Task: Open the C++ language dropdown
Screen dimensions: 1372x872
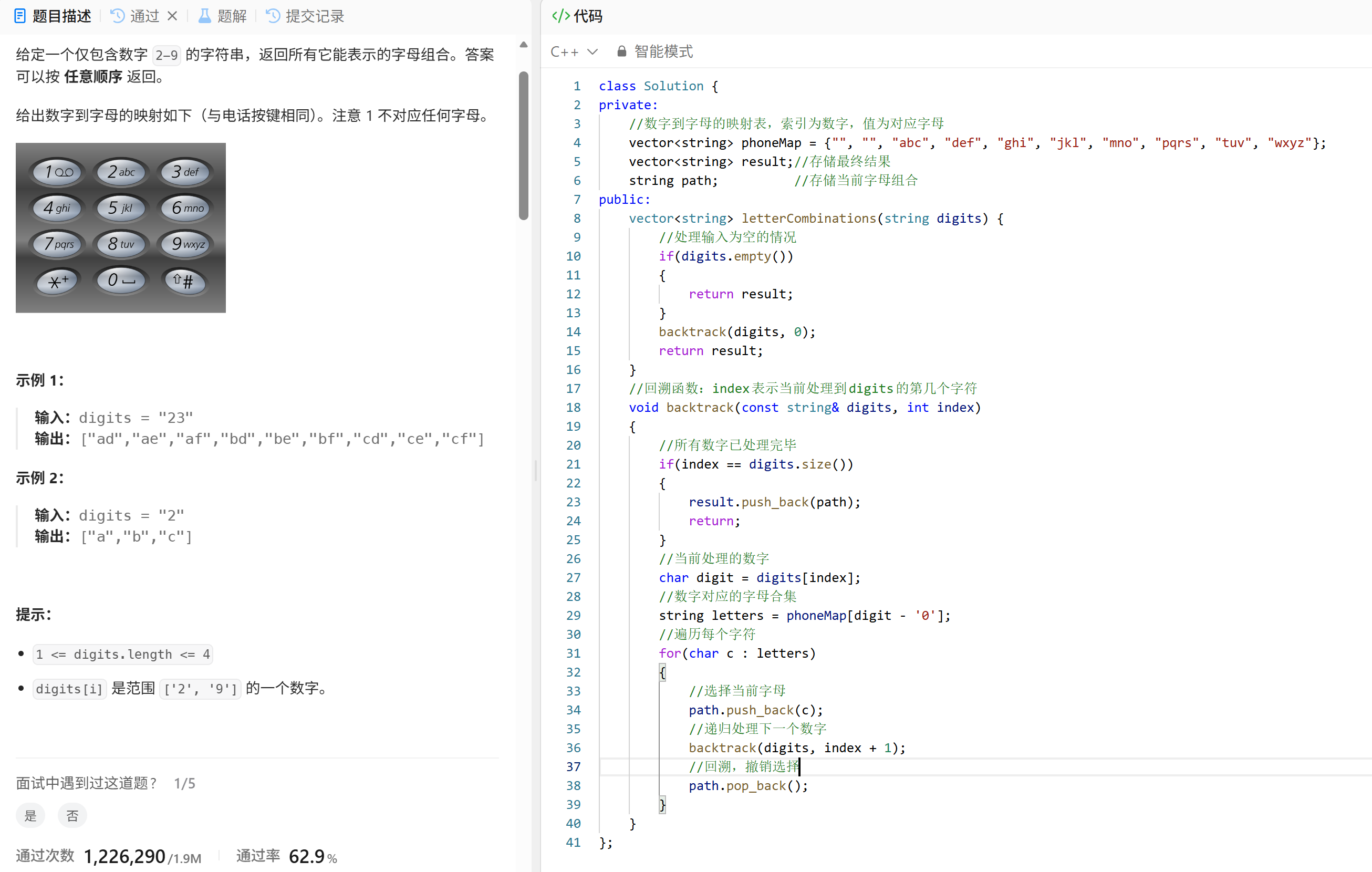Action: click(x=564, y=52)
